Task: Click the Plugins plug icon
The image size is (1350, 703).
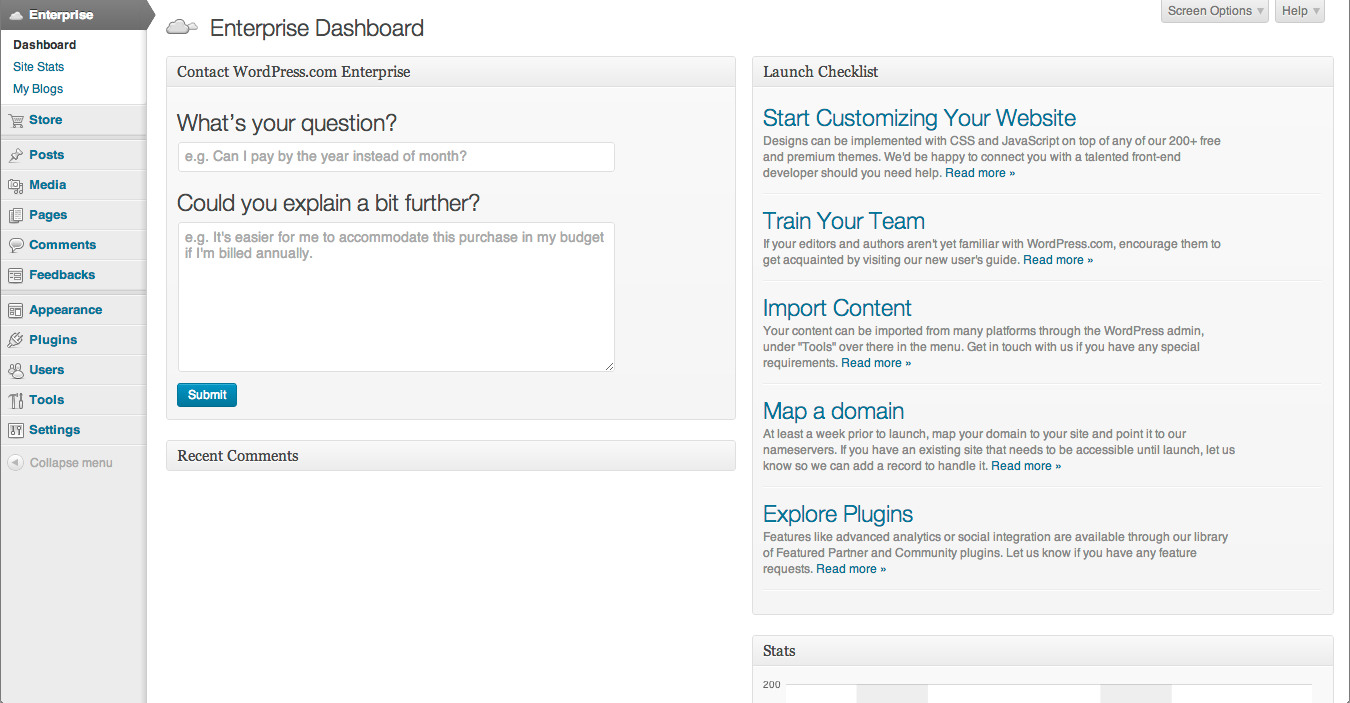Action: [x=16, y=340]
